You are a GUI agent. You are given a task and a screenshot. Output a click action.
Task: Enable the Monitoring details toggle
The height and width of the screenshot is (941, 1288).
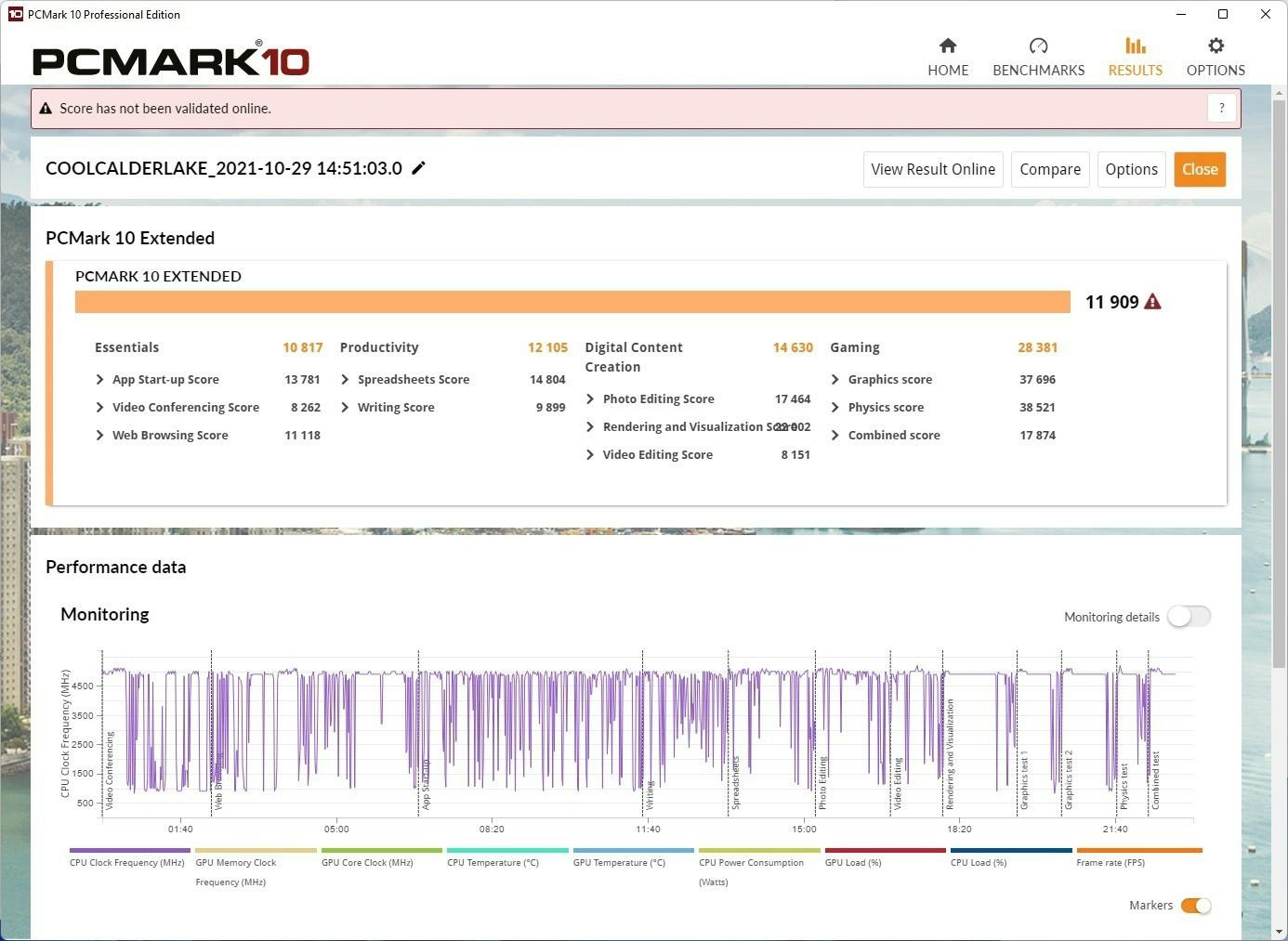click(1189, 617)
